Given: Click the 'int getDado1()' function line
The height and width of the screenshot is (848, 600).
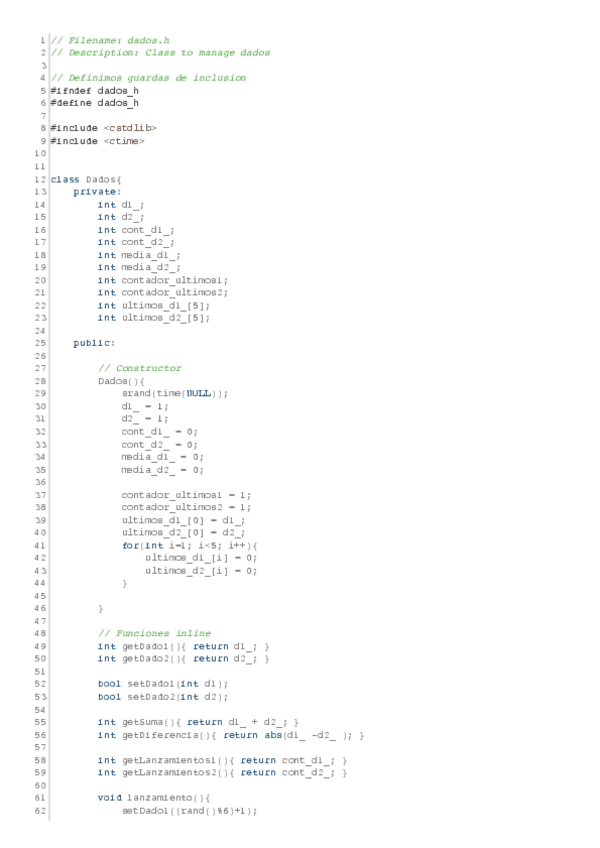Looking at the screenshot, I should [184, 647].
